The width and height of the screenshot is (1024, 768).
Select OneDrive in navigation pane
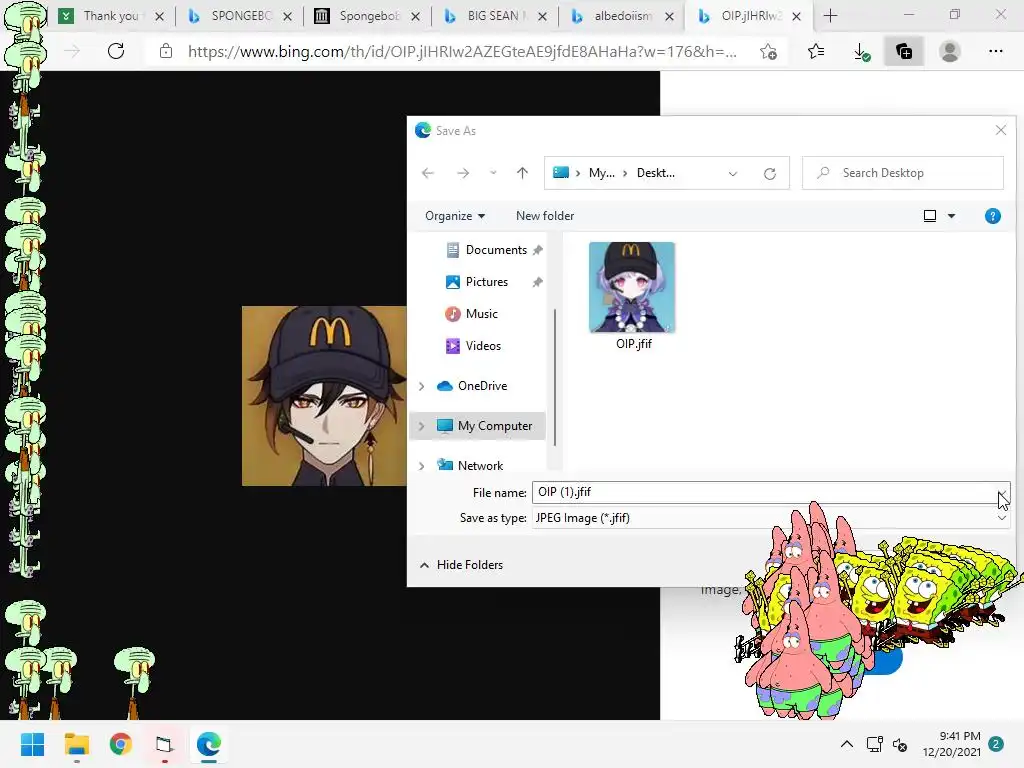coord(473,386)
